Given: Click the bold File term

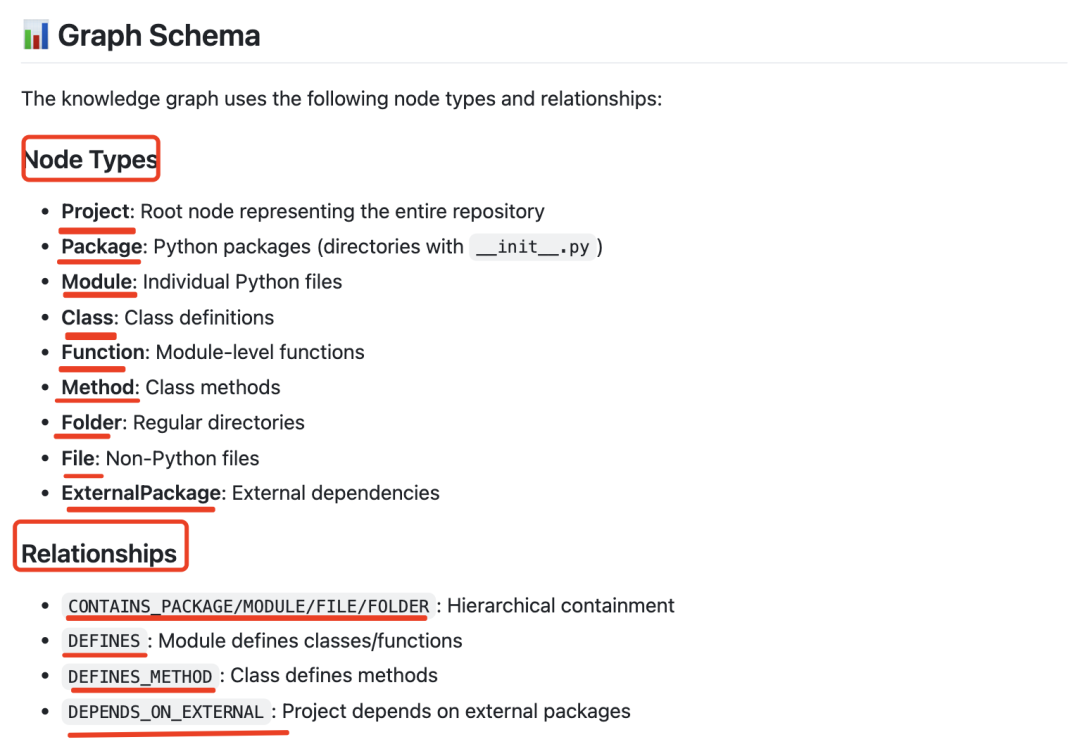Looking at the screenshot, I should (x=78, y=458).
